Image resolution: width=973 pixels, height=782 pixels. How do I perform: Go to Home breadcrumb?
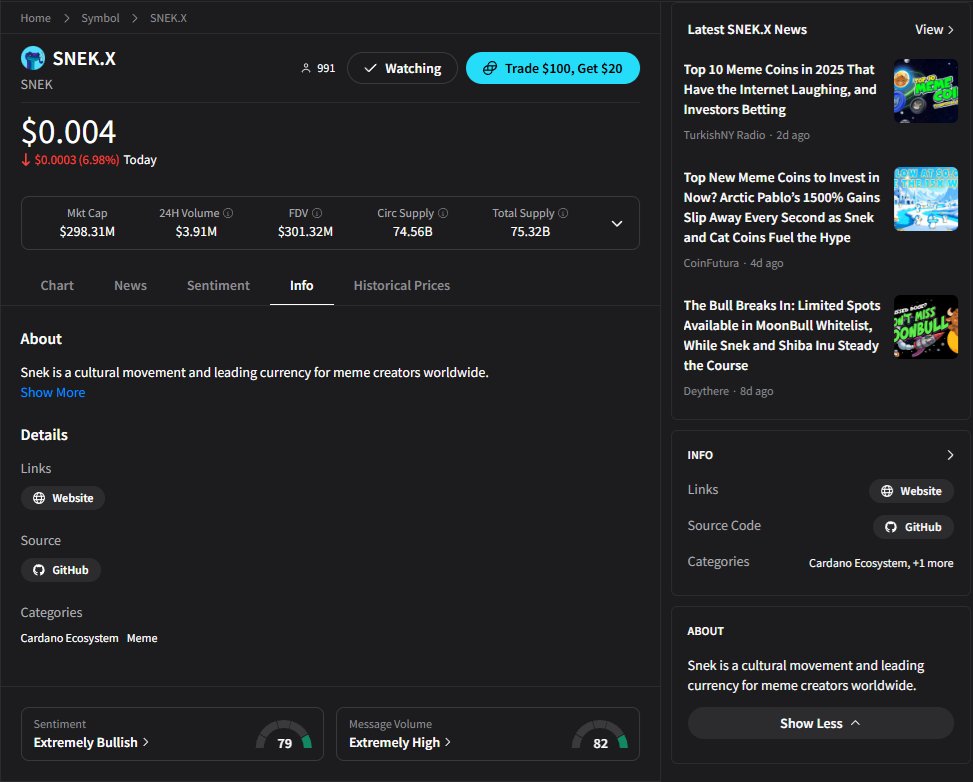coord(35,18)
